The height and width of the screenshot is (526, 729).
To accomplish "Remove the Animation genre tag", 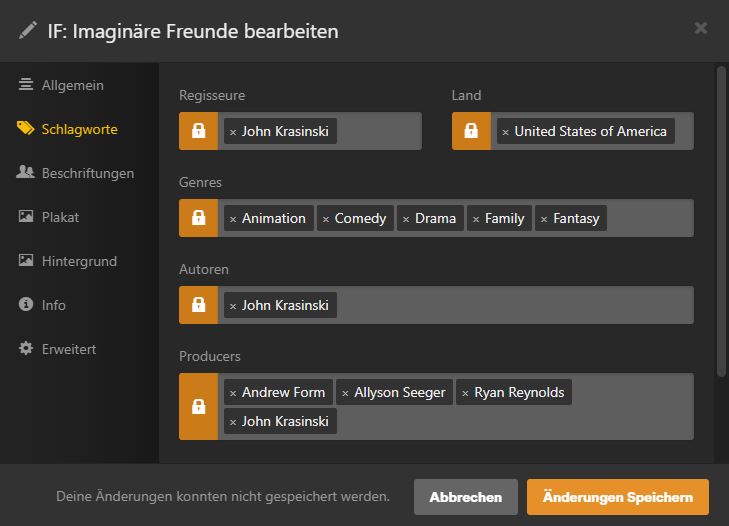I will [x=233, y=219].
